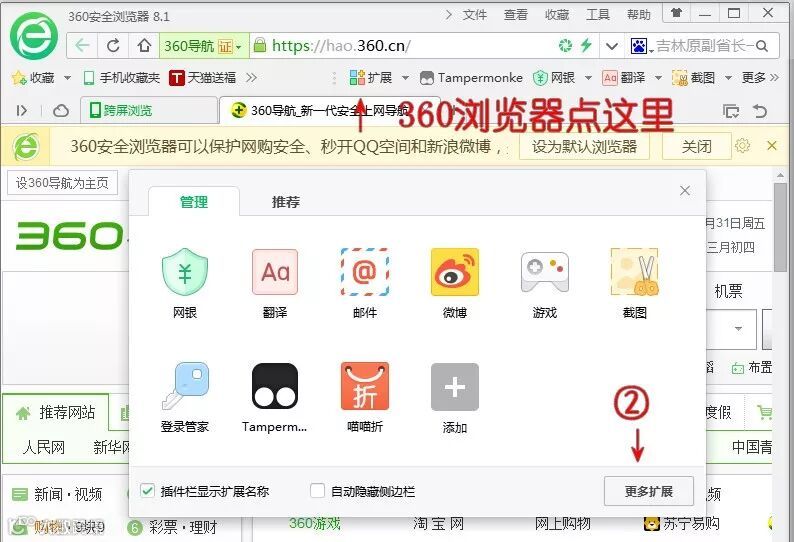Click 截图 in the plugin toolbar
The image size is (794, 542).
[x=694, y=78]
